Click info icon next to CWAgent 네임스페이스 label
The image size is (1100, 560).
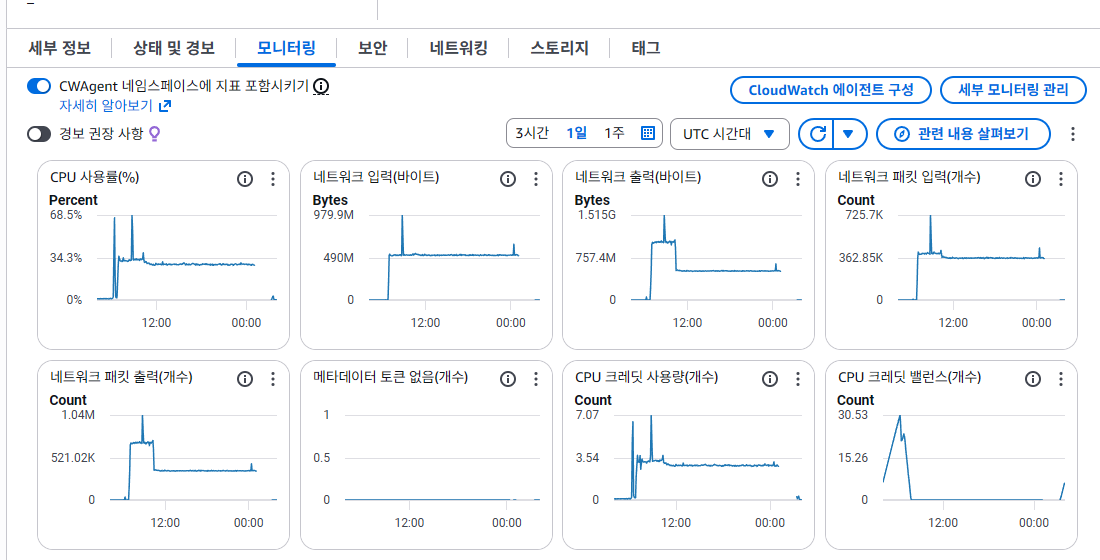click(x=321, y=86)
